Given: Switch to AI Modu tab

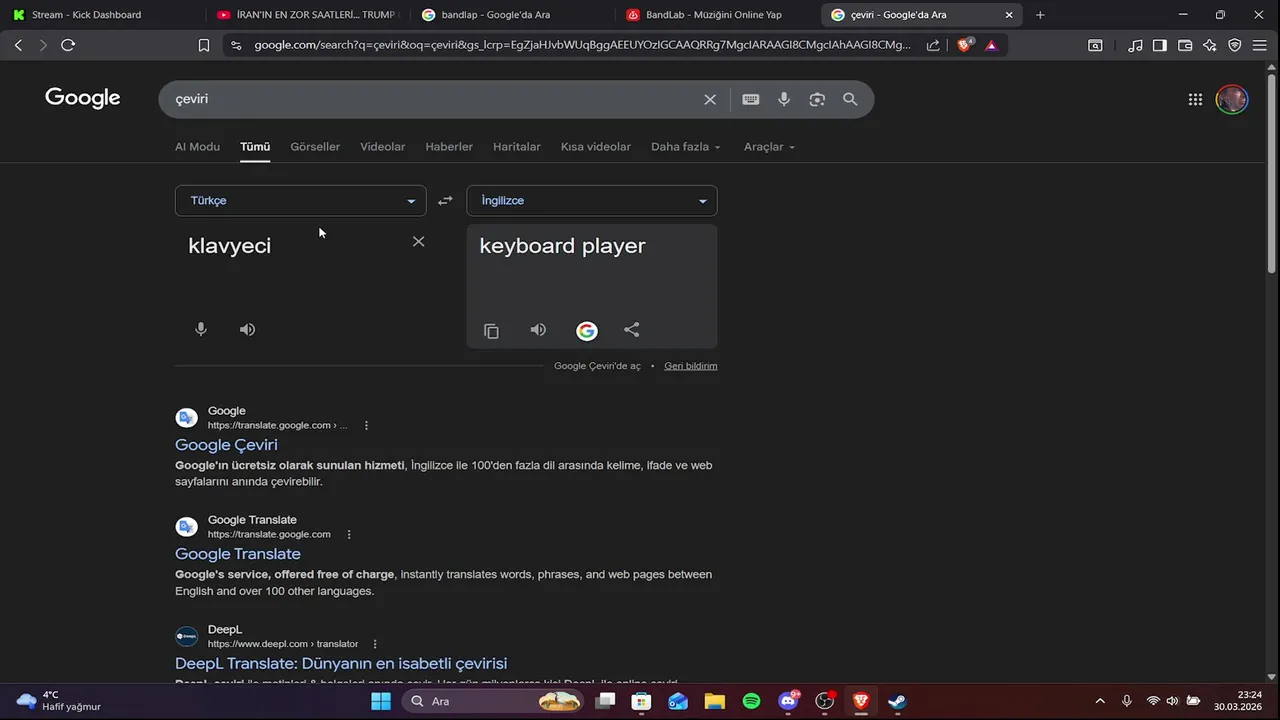Looking at the screenshot, I should coord(197,147).
